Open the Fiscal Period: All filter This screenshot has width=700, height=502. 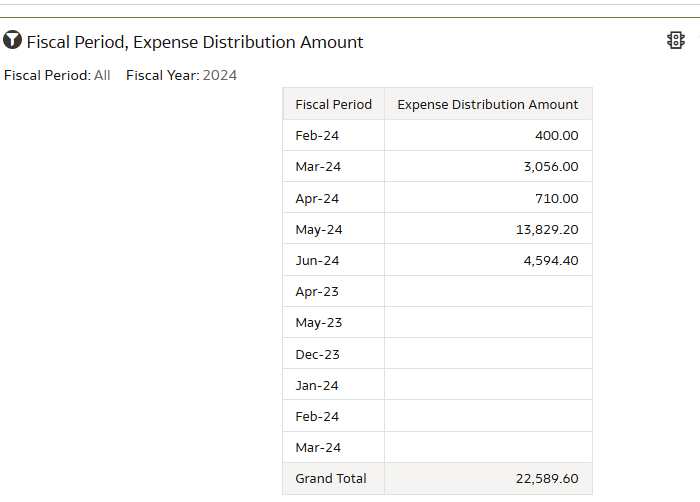click(x=57, y=75)
